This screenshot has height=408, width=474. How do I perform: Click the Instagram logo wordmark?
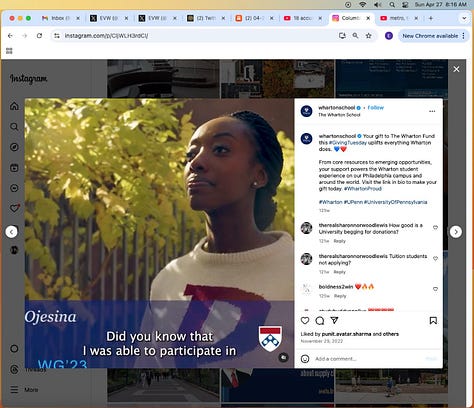click(x=29, y=79)
